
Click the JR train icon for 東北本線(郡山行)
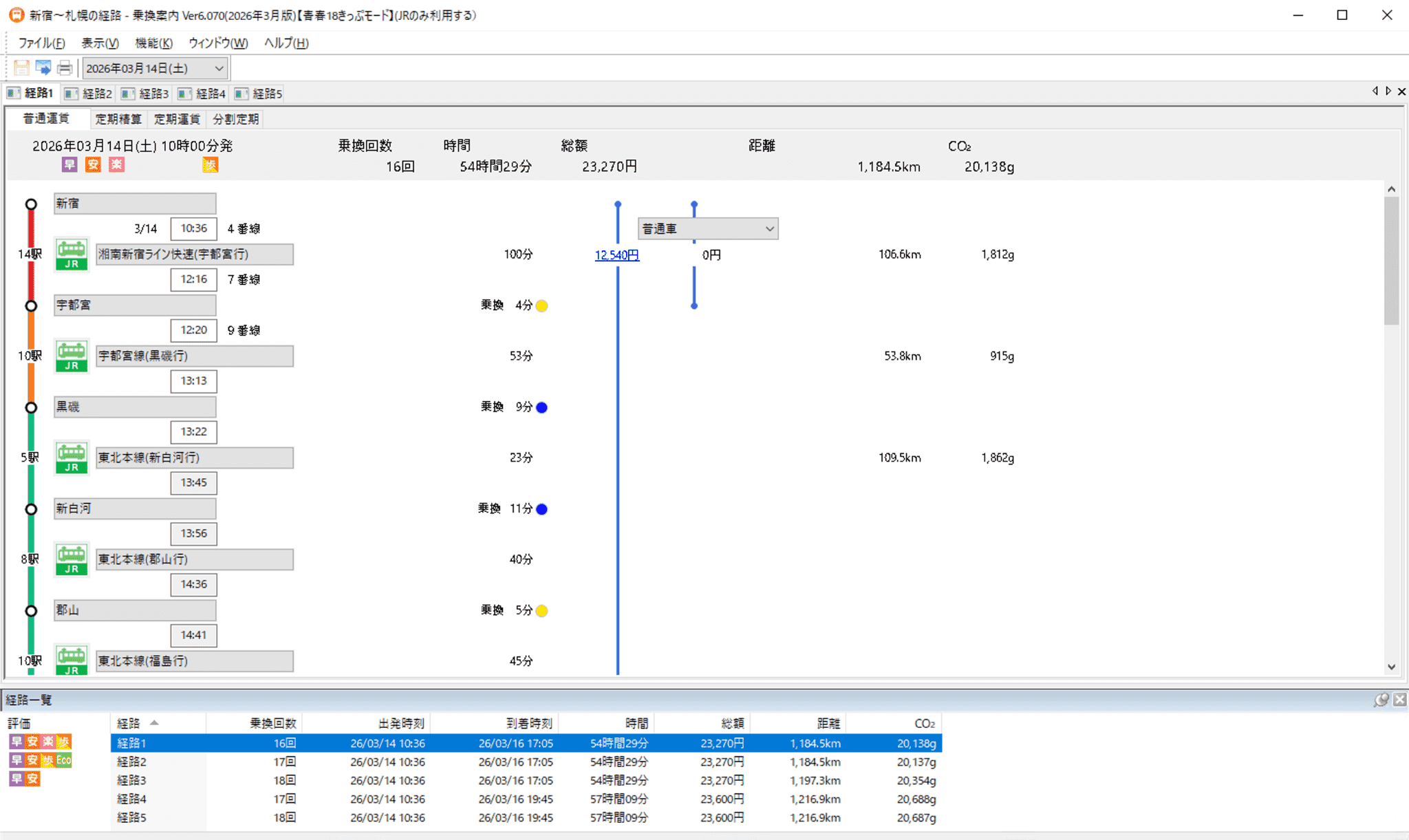pyautogui.click(x=72, y=559)
